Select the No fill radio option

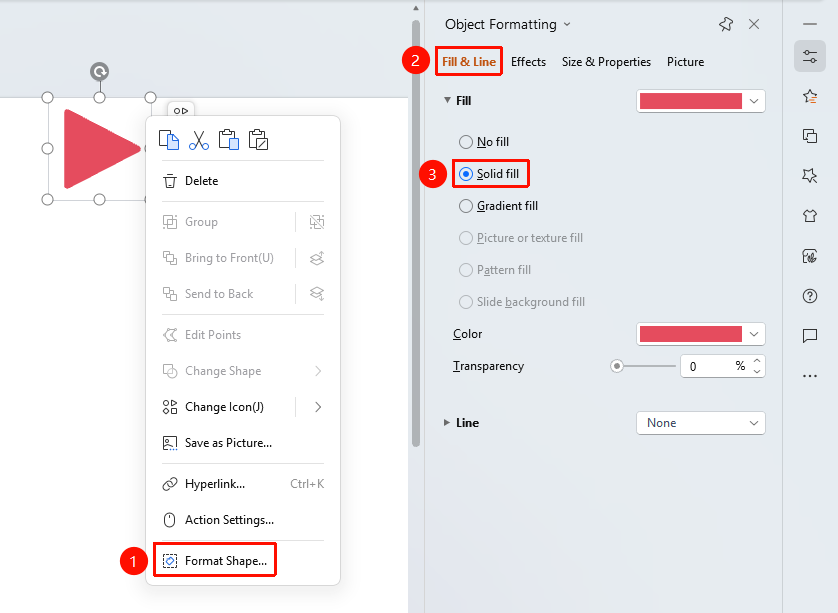pos(484,142)
